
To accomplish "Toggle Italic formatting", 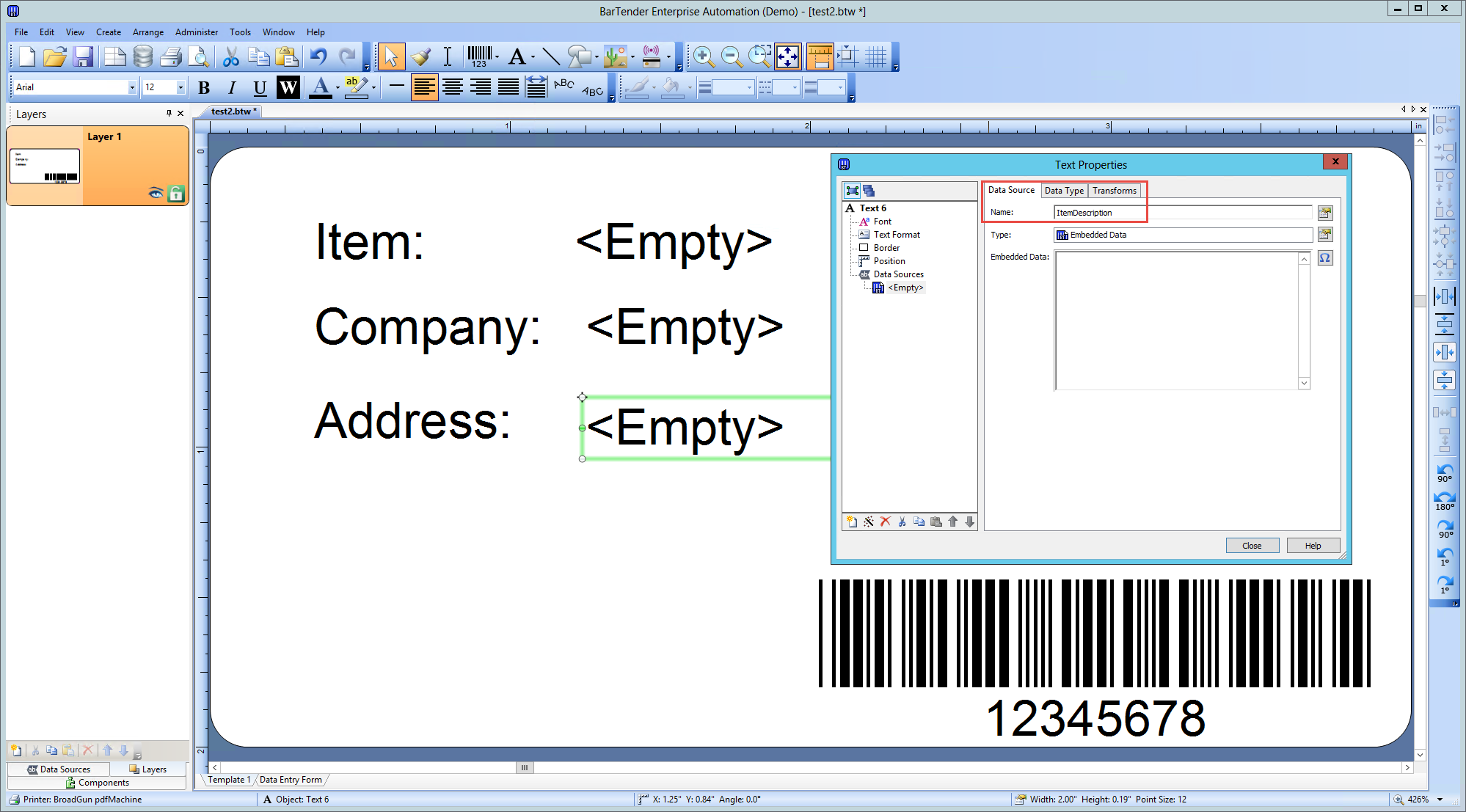I will click(x=232, y=88).
